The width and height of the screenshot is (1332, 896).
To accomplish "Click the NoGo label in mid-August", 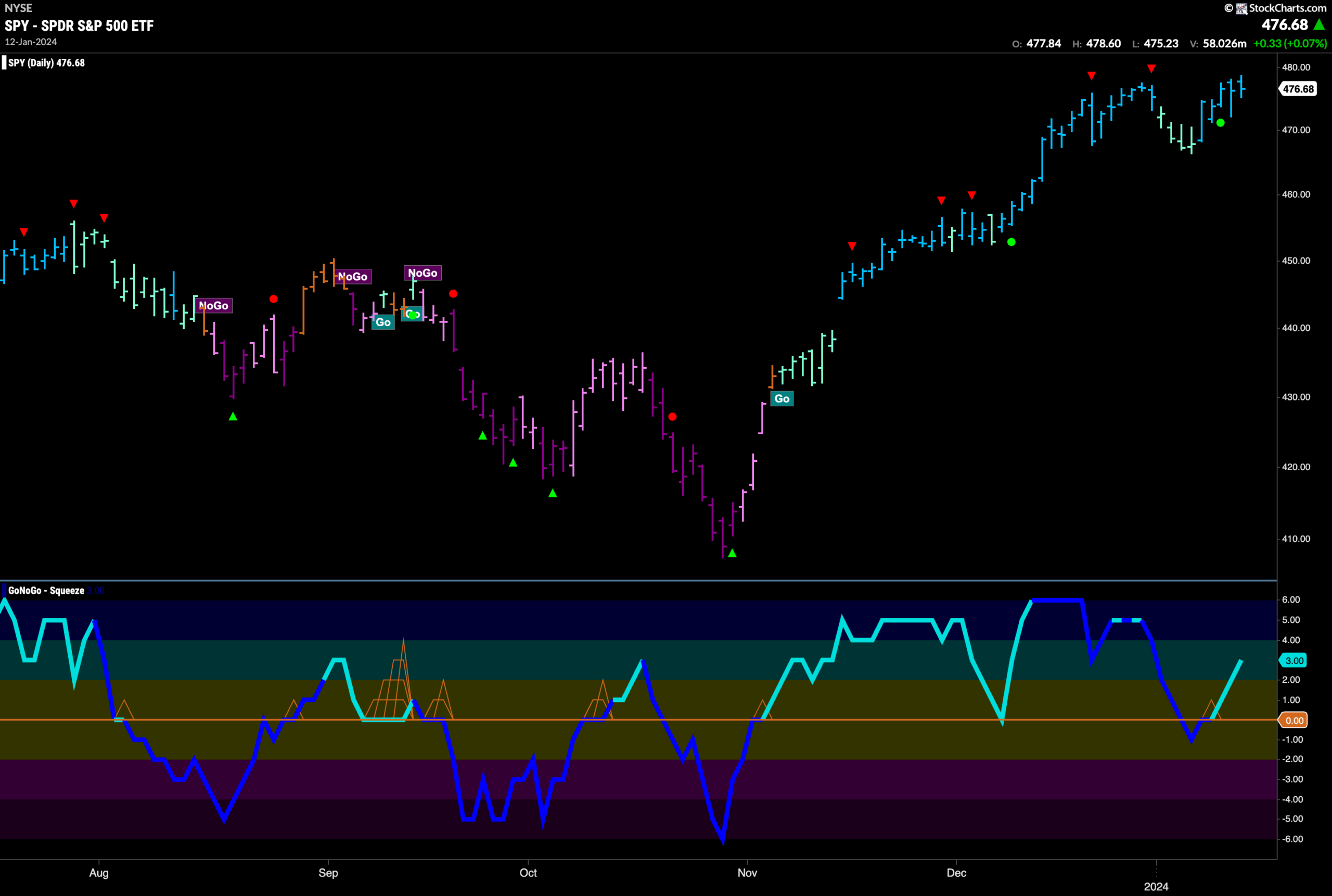I will (x=213, y=306).
